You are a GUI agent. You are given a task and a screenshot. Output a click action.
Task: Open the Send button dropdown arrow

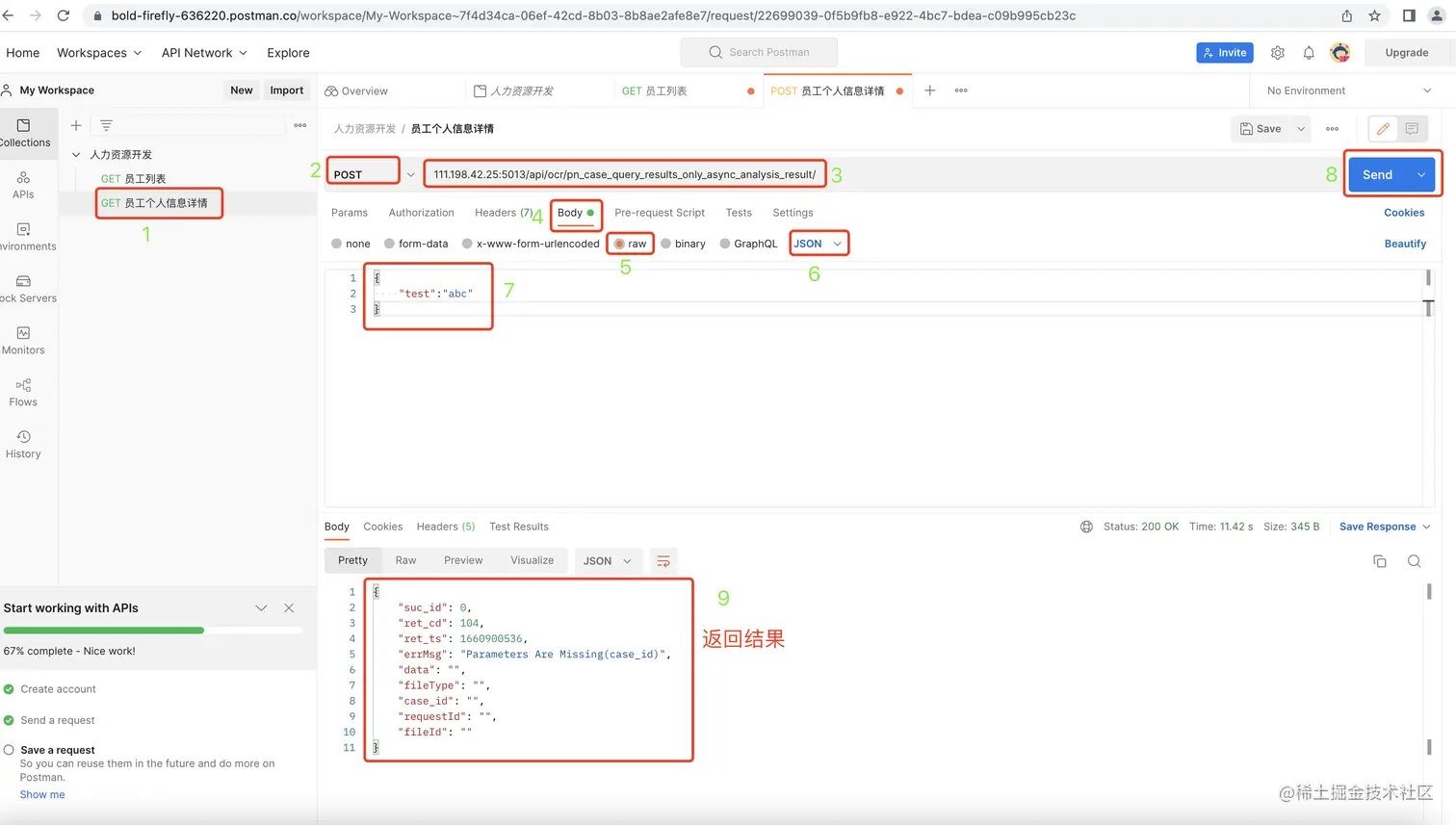1421,174
